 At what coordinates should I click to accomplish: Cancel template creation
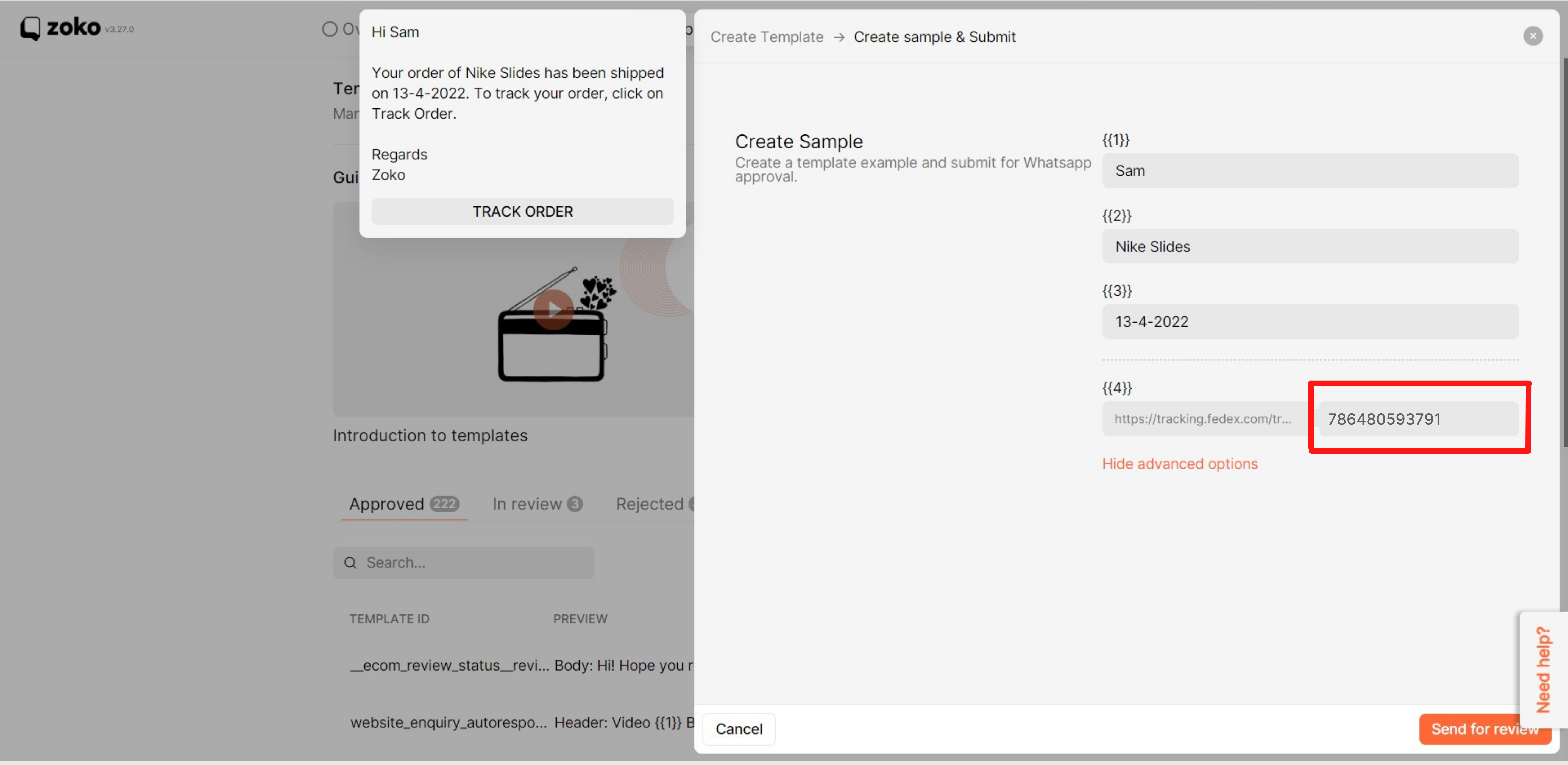(x=739, y=729)
